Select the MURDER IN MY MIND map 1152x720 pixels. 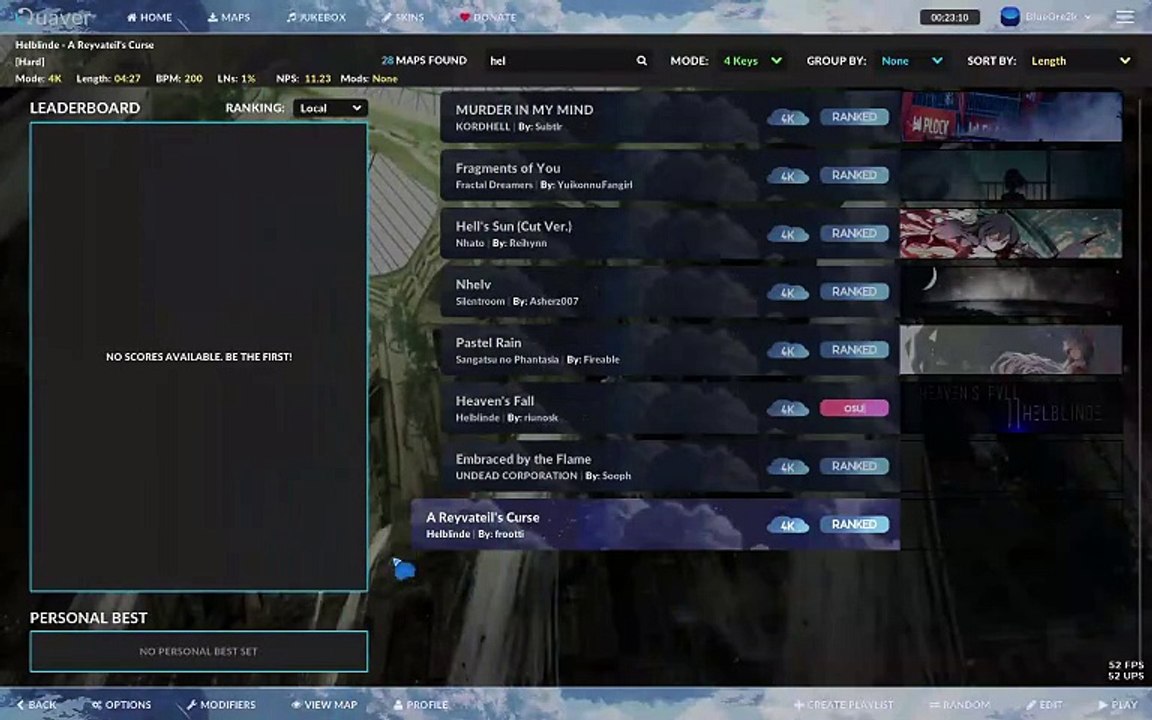[x=670, y=117]
